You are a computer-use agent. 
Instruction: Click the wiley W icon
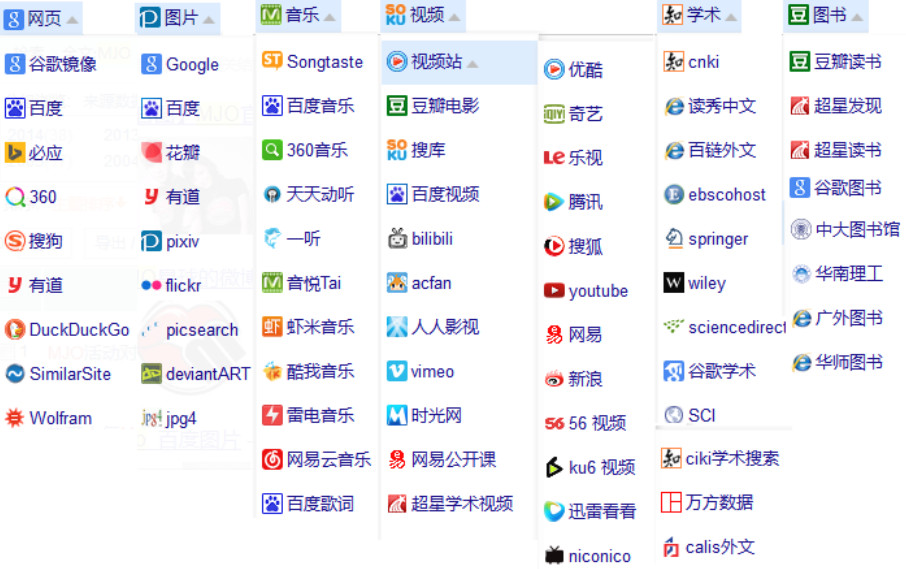674,283
